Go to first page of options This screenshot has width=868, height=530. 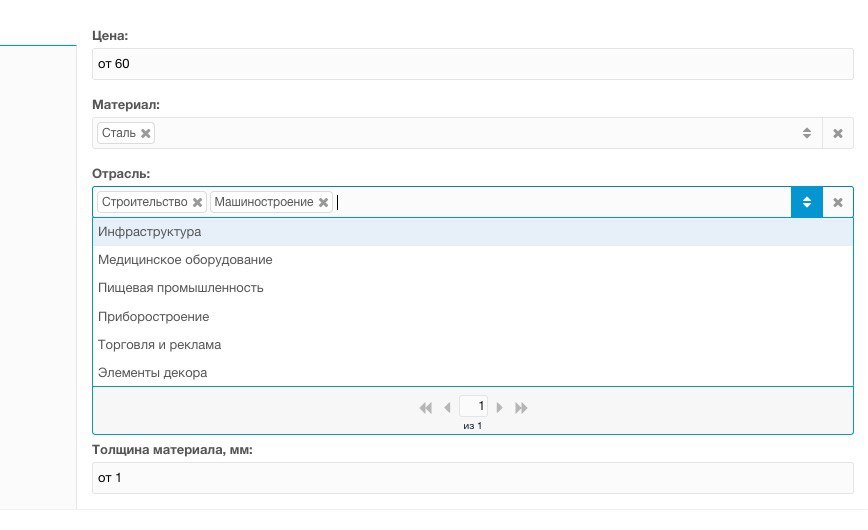[425, 408]
